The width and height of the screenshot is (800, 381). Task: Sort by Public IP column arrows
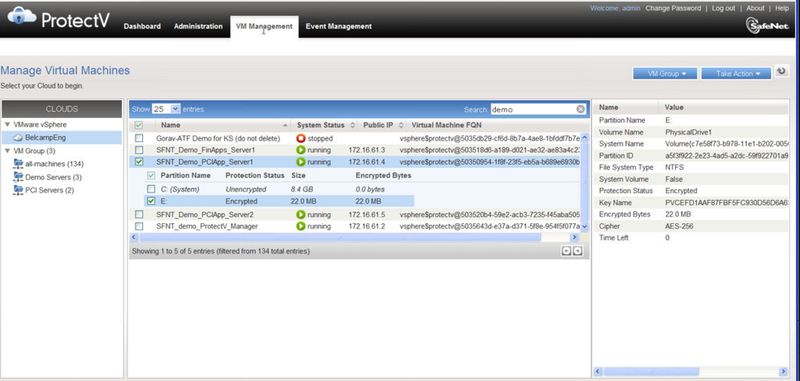click(401, 125)
